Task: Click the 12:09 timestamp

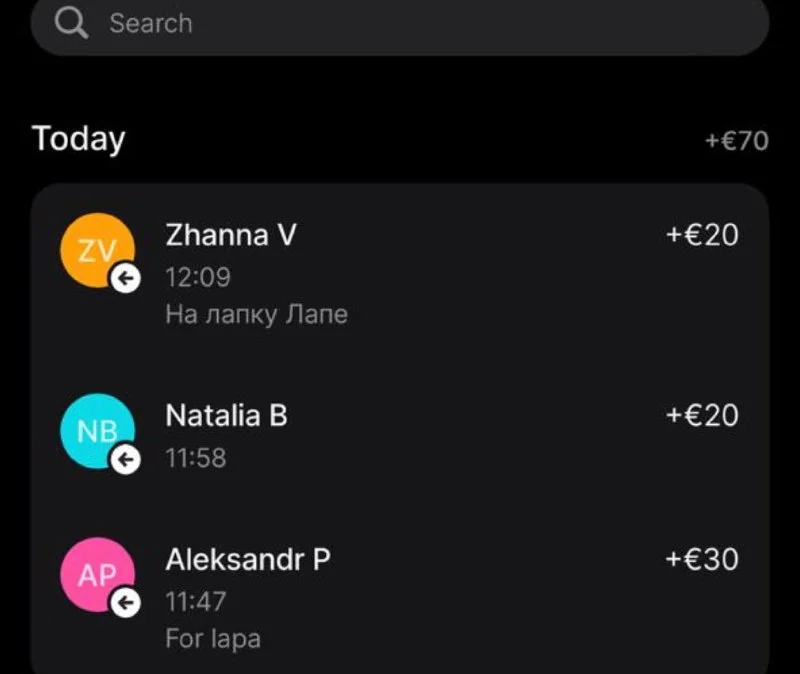Action: coord(197,277)
